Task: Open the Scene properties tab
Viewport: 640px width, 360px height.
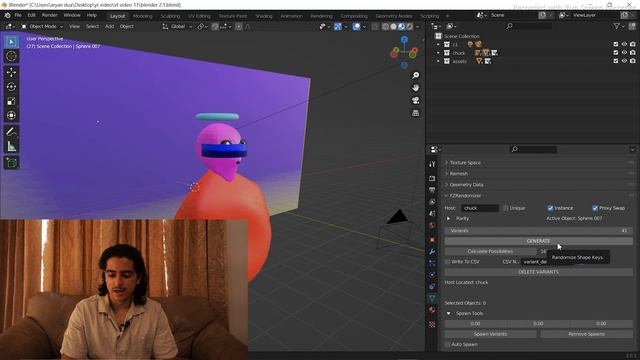Action: (432, 213)
